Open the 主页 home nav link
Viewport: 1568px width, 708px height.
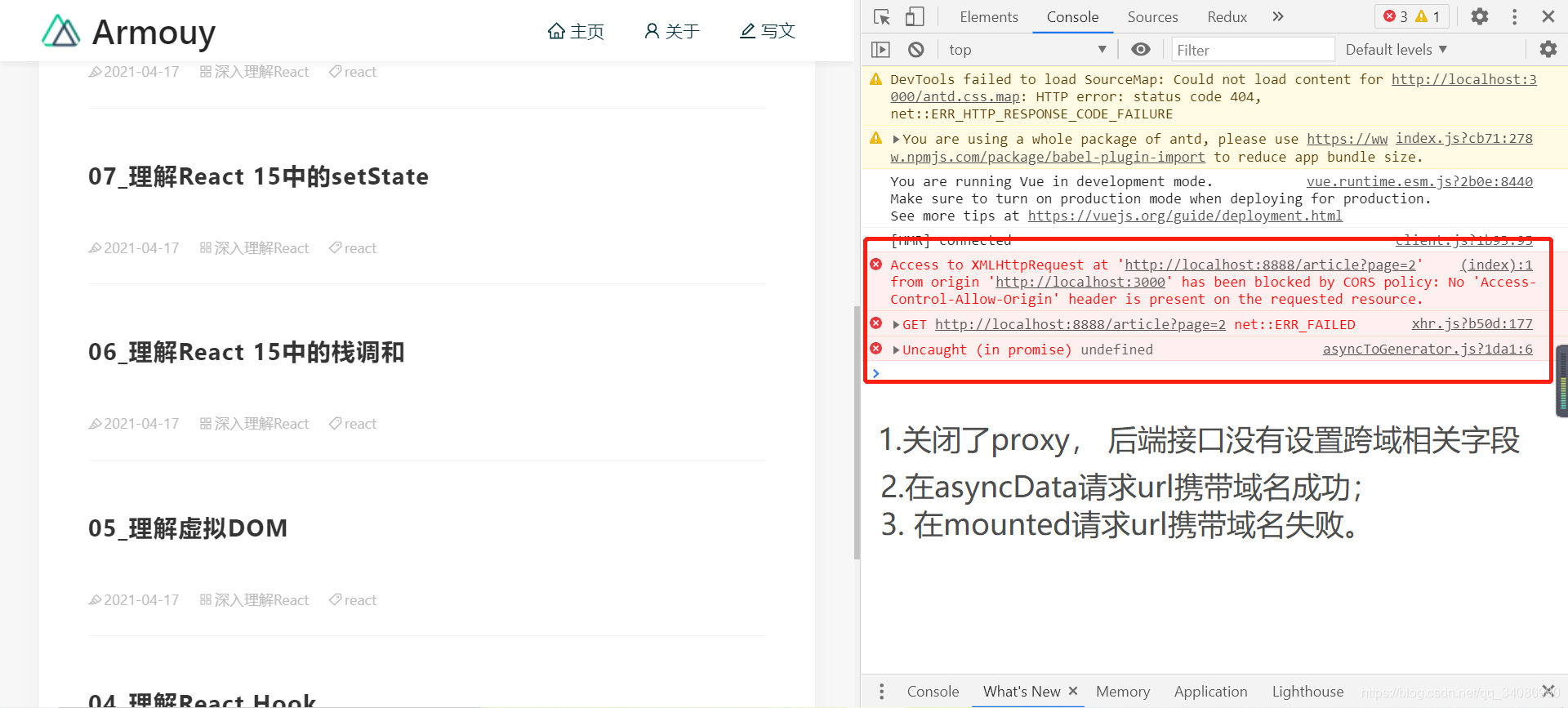click(x=576, y=31)
